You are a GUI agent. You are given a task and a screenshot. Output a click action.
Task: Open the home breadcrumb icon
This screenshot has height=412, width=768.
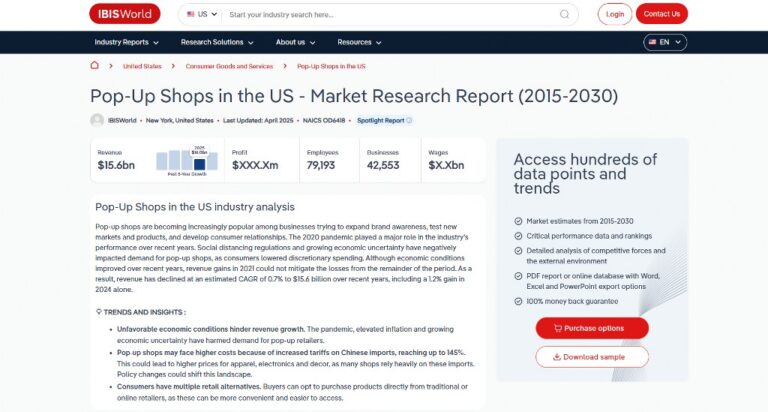click(95, 65)
